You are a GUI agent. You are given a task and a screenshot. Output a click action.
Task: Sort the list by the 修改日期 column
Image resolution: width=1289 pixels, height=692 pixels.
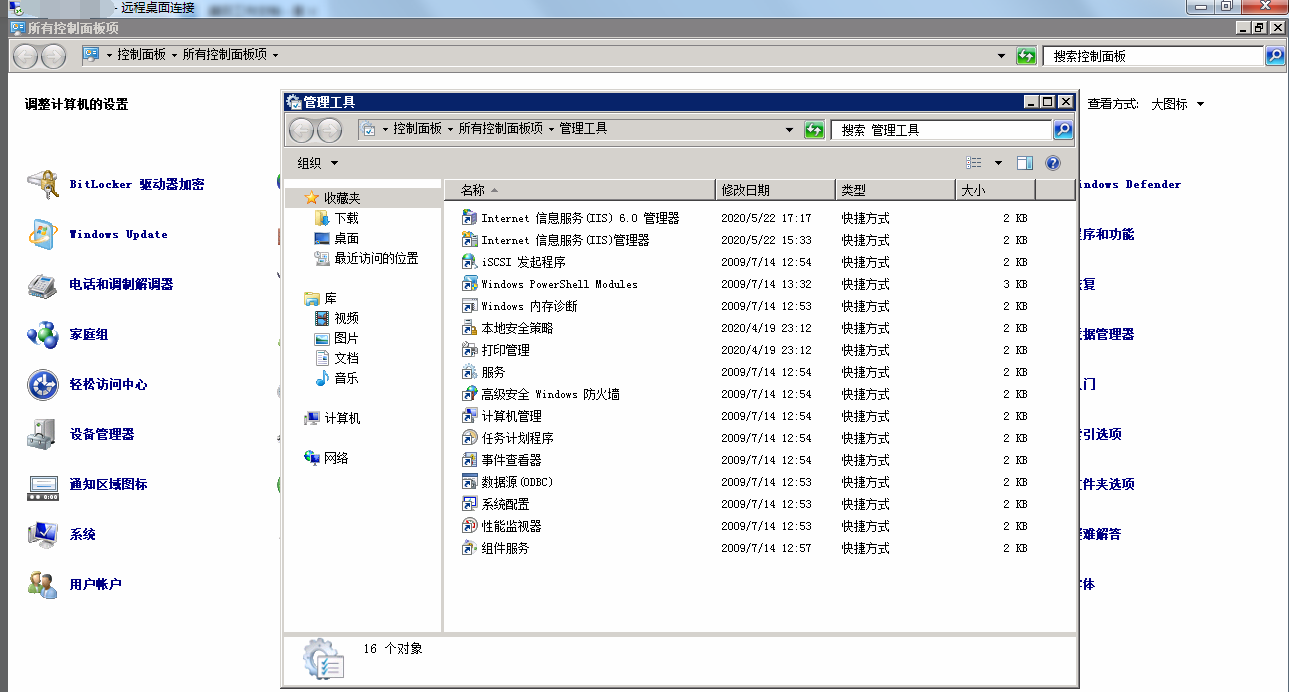click(776, 190)
